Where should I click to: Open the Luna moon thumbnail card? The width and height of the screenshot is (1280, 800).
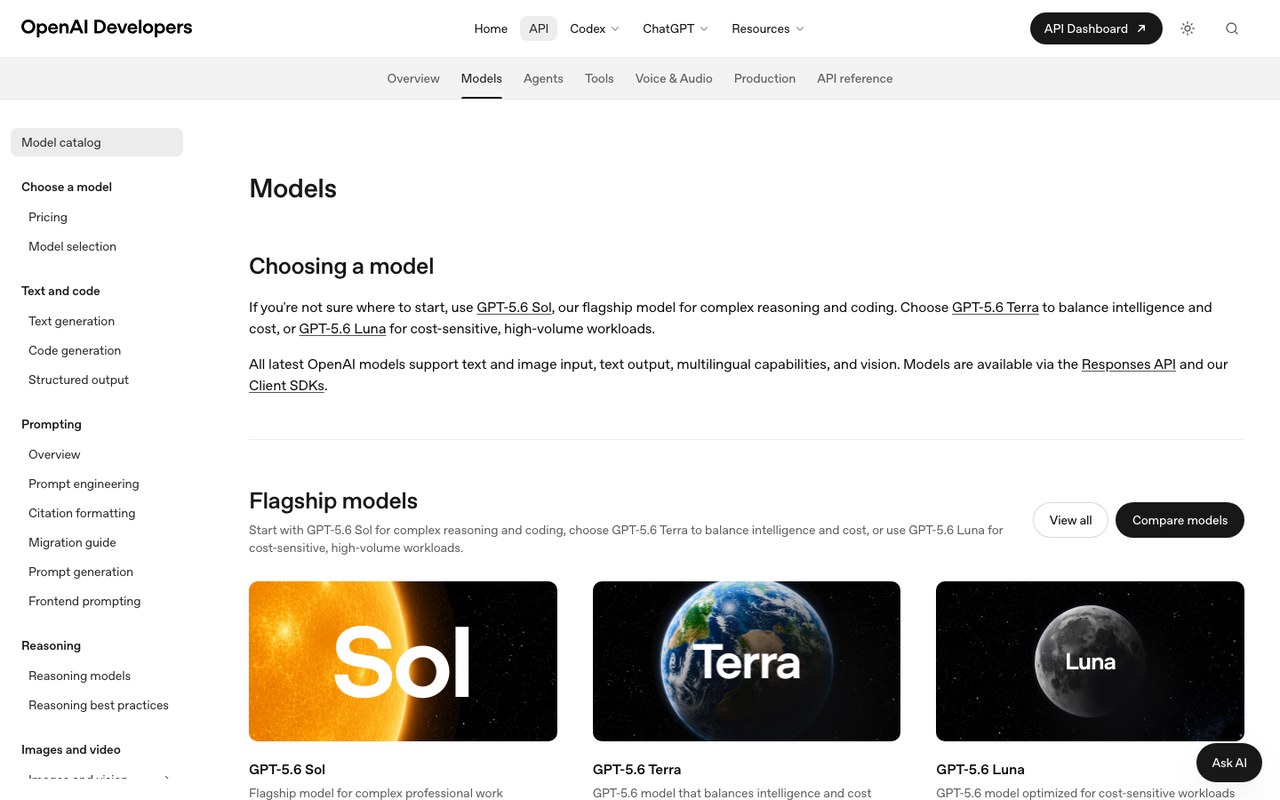1090,661
